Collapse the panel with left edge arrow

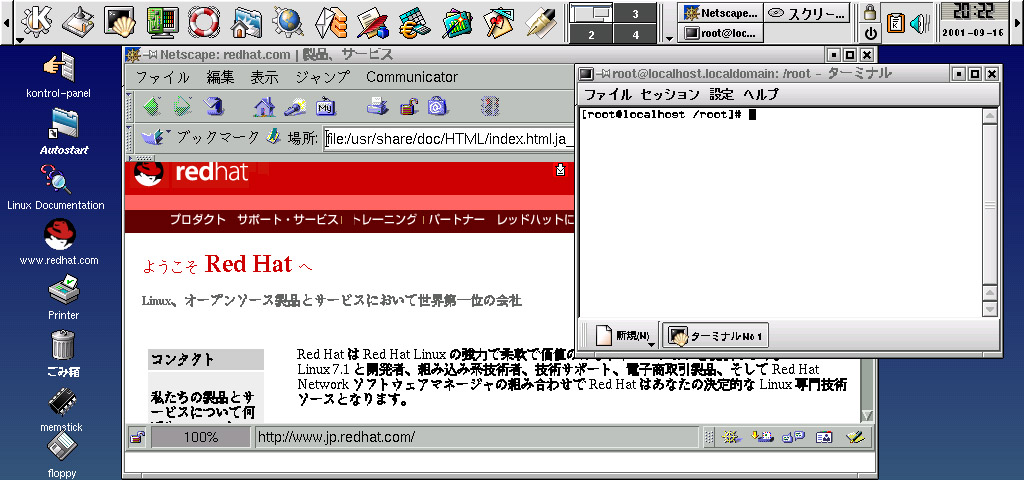pyautogui.click(x=6, y=23)
